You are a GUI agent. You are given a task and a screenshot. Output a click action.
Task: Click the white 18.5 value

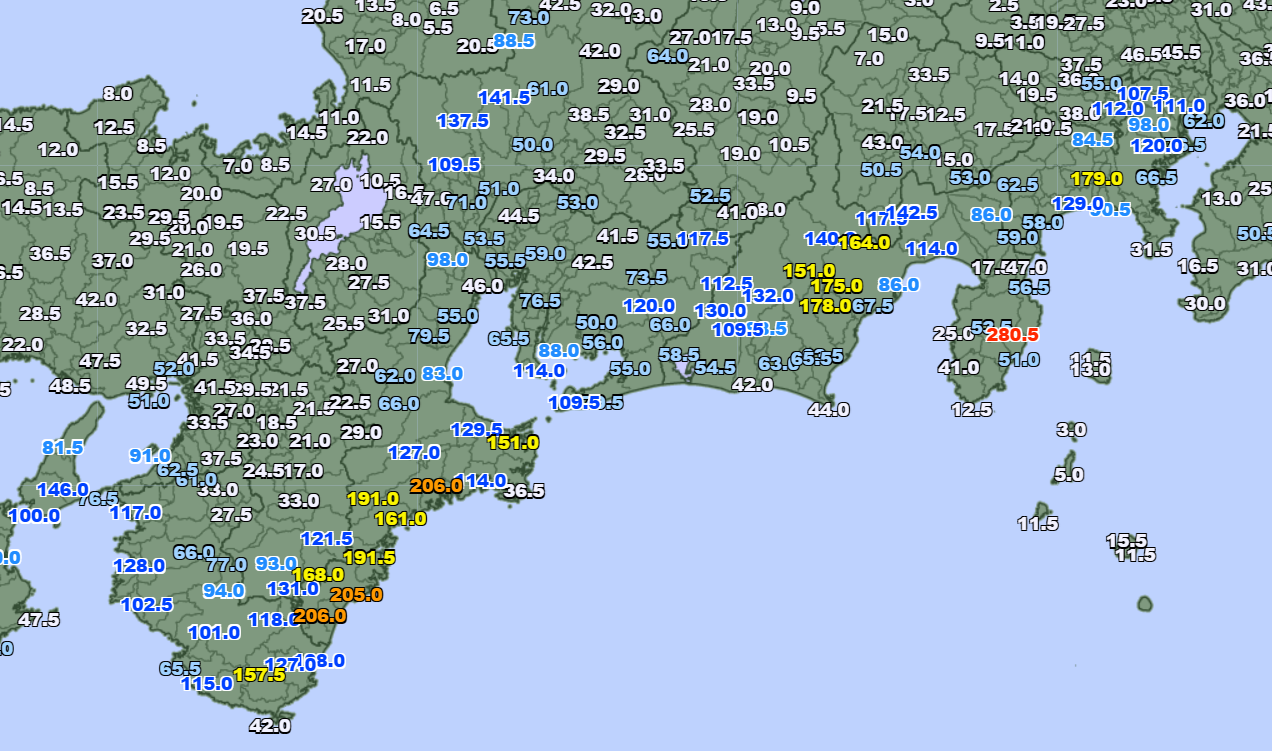276,422
